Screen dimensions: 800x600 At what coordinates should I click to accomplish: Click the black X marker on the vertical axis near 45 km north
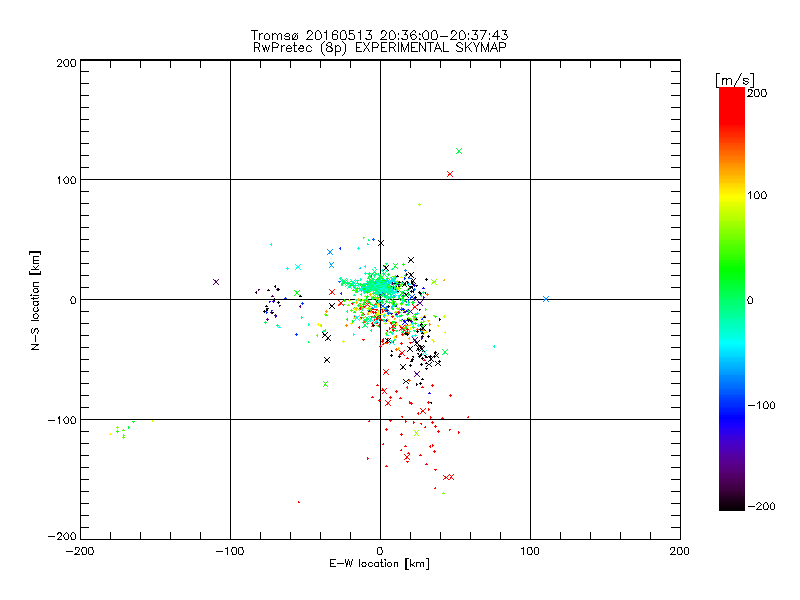pos(381,243)
